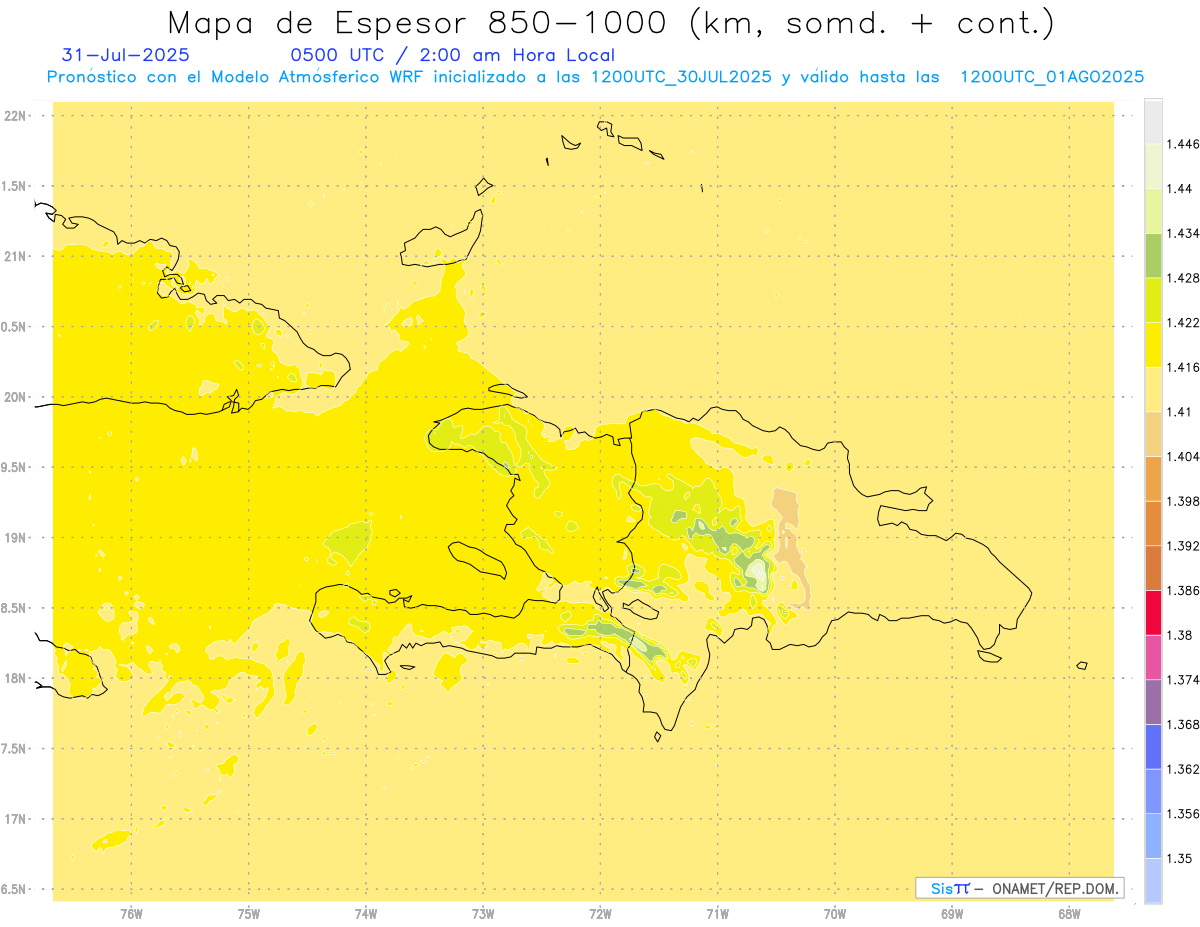Click the legend value 1.44
Screen dimensions: 1200x927
coord(1180,189)
